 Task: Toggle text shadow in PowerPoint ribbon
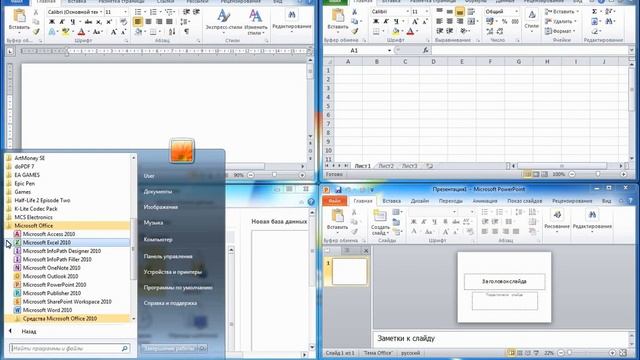pos(445,221)
